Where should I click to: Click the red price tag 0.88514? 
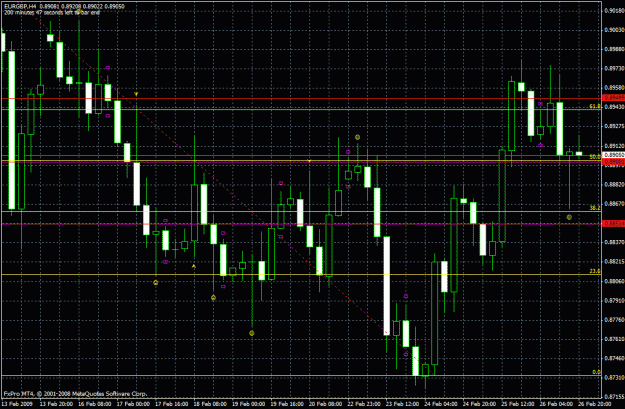[x=614, y=224]
